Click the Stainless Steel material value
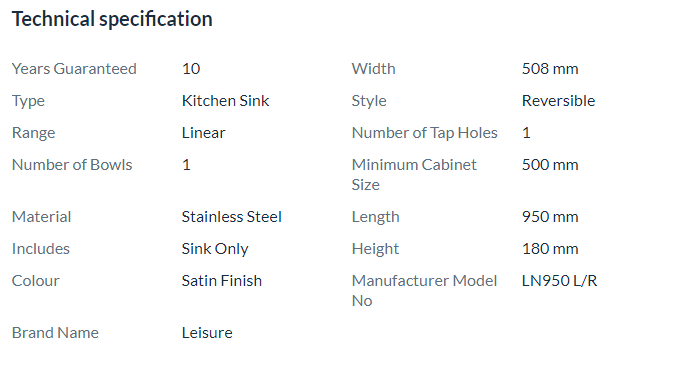Image resolution: width=685 pixels, height=372 pixels. tap(232, 217)
